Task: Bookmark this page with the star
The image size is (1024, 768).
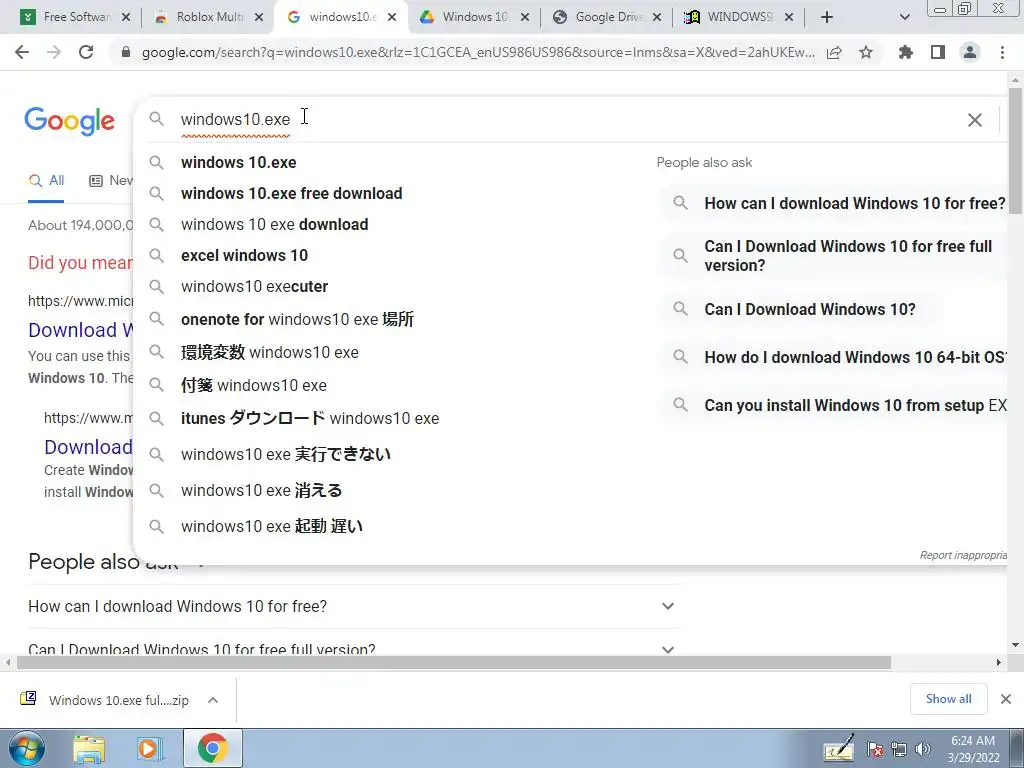Action: 866,52
